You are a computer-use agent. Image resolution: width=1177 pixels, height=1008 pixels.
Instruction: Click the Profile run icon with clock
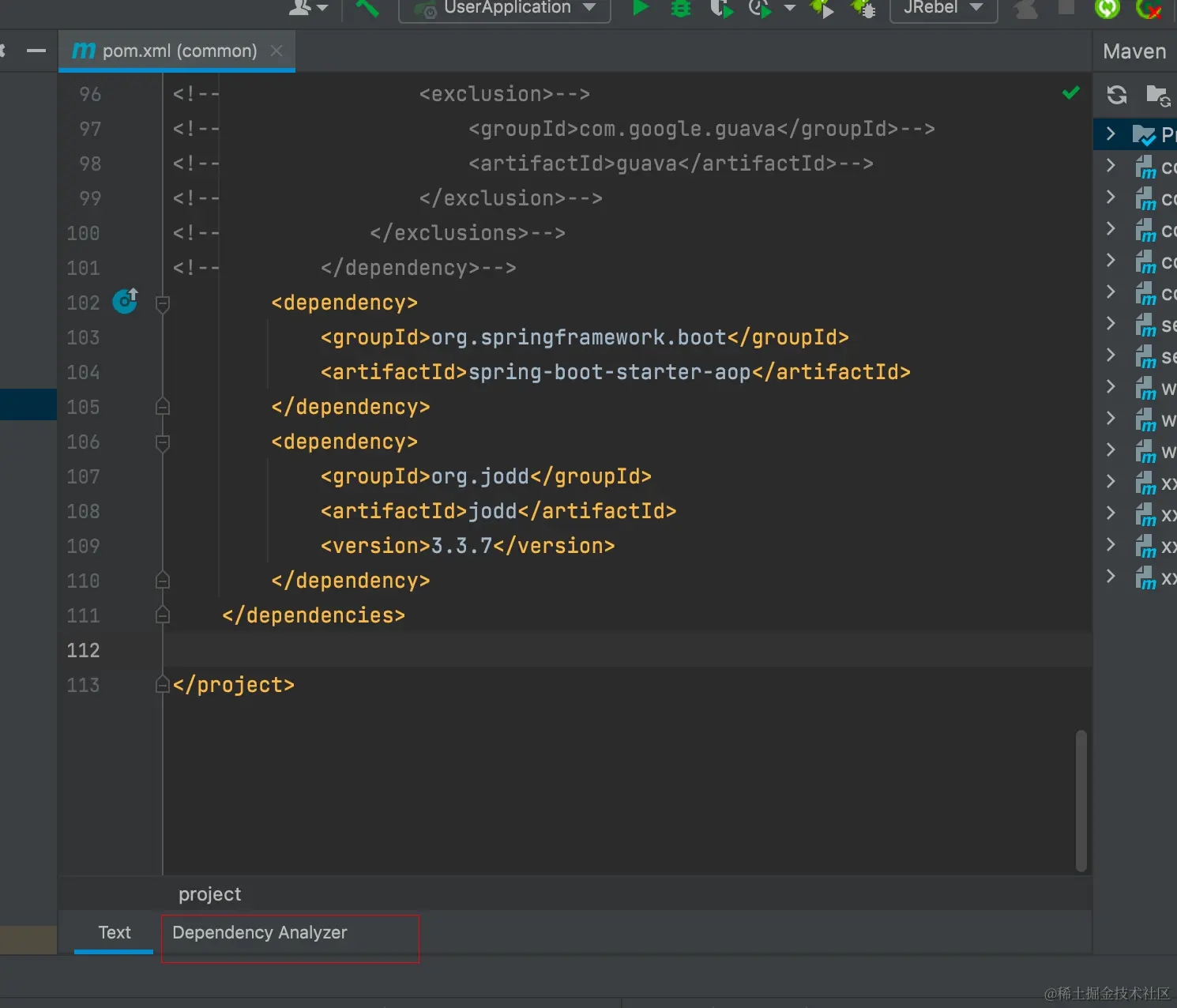(x=760, y=8)
